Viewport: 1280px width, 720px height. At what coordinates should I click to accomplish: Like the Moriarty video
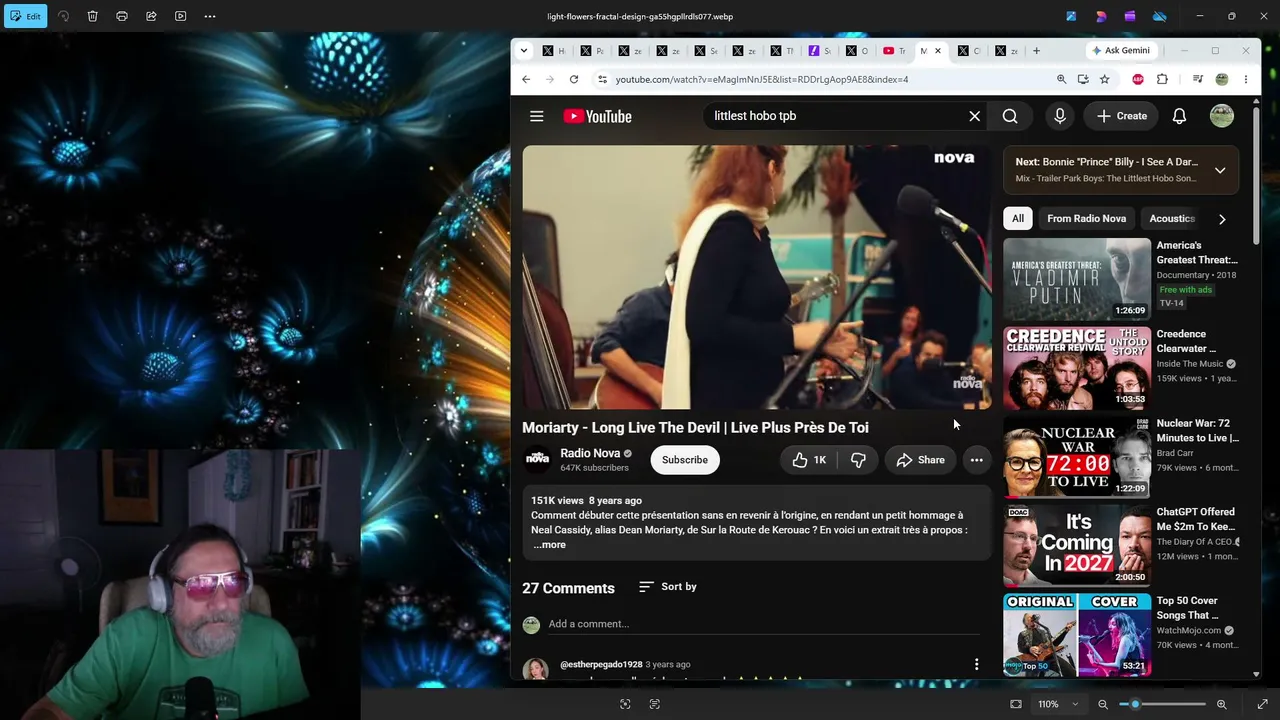click(809, 460)
